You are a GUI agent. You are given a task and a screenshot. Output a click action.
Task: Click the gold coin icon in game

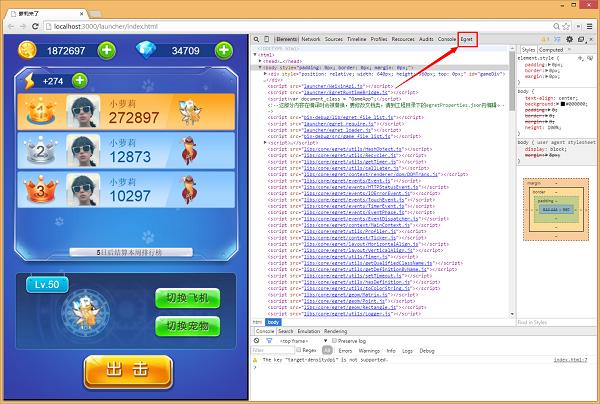coord(28,50)
